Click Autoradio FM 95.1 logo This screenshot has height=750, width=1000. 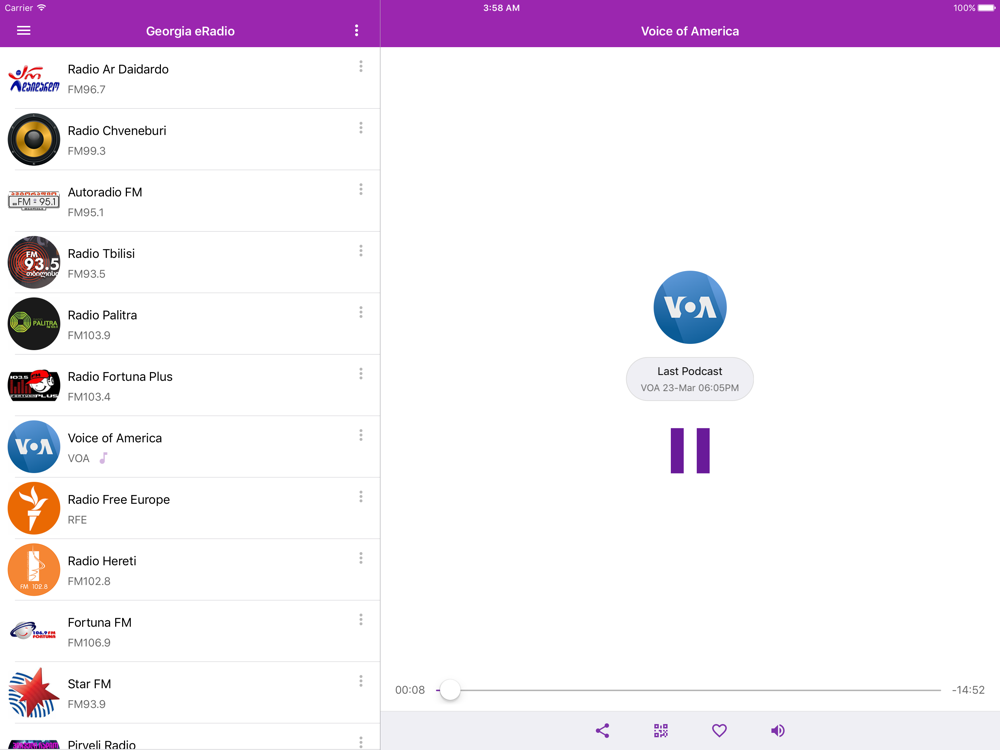click(x=34, y=201)
